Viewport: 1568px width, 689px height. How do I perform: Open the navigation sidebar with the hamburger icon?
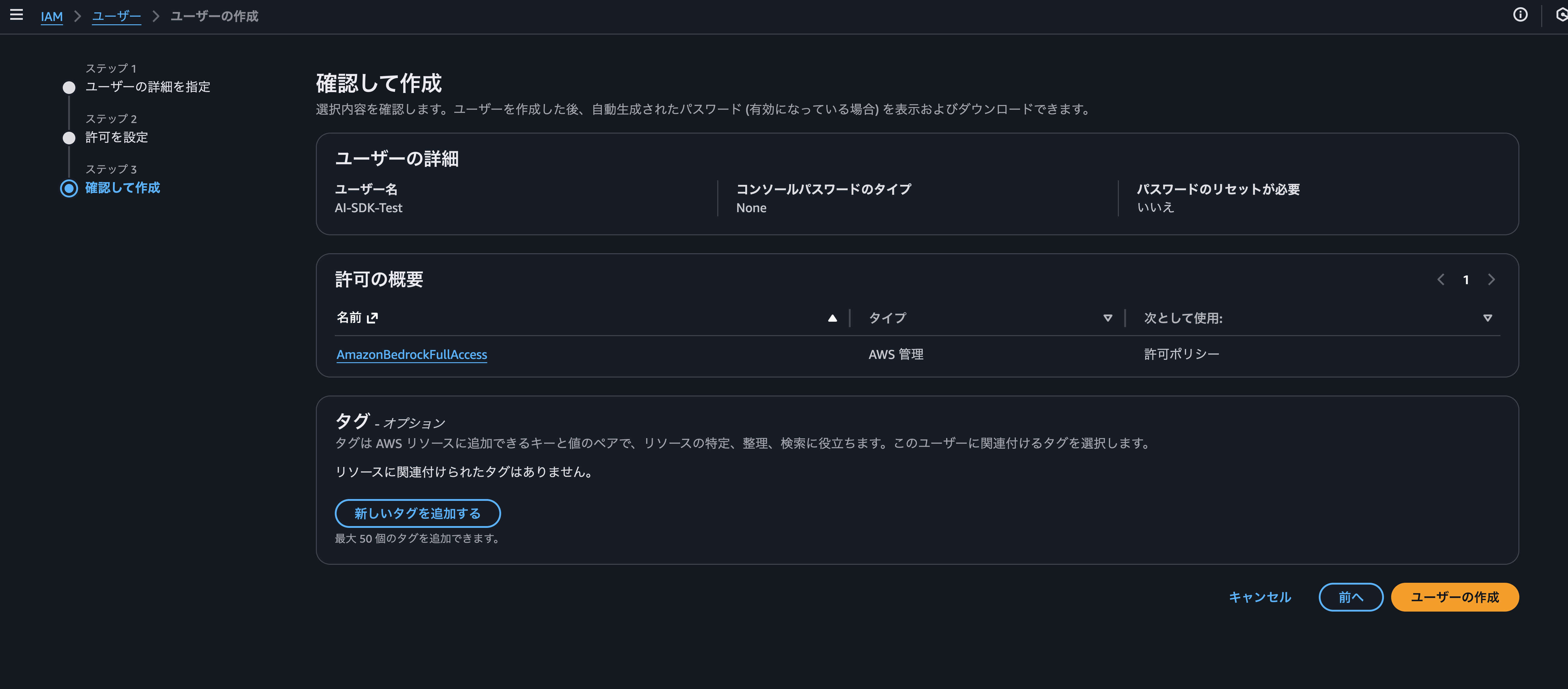tap(16, 16)
